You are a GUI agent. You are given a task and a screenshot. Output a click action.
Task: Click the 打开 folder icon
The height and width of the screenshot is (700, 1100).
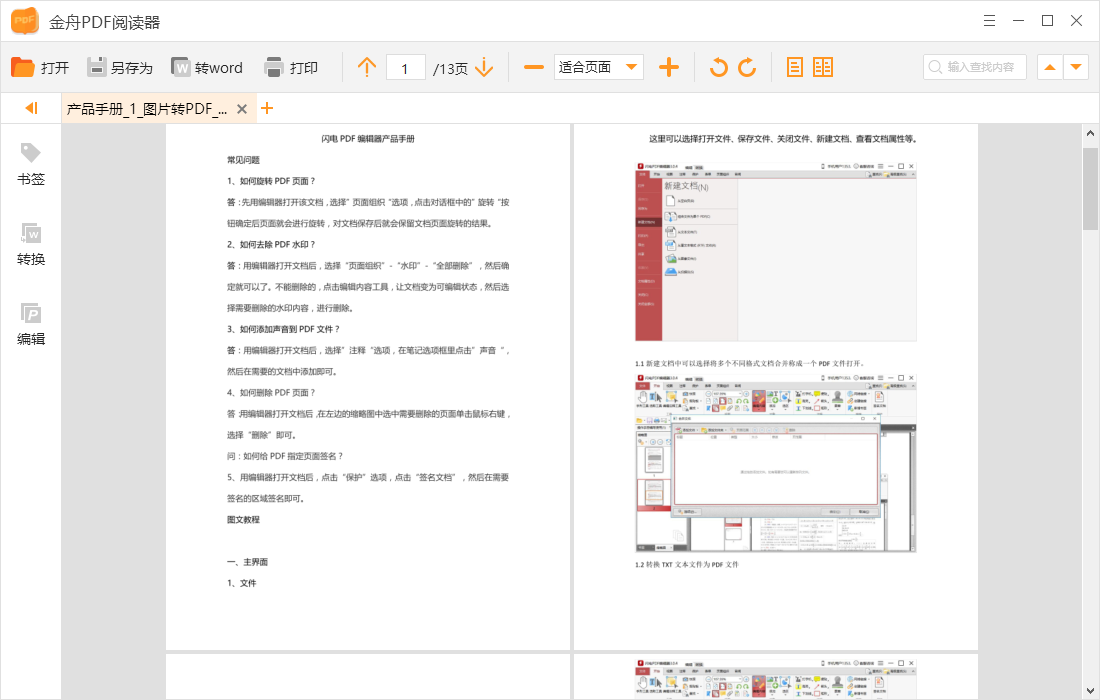[x=23, y=67]
